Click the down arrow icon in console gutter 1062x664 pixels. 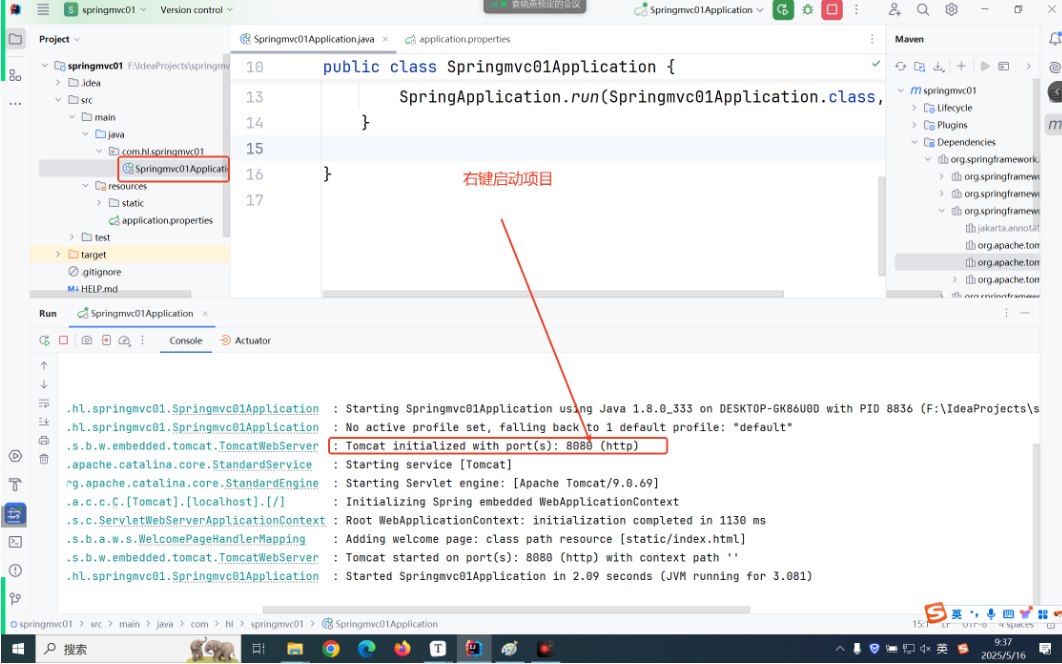pyautogui.click(x=44, y=384)
